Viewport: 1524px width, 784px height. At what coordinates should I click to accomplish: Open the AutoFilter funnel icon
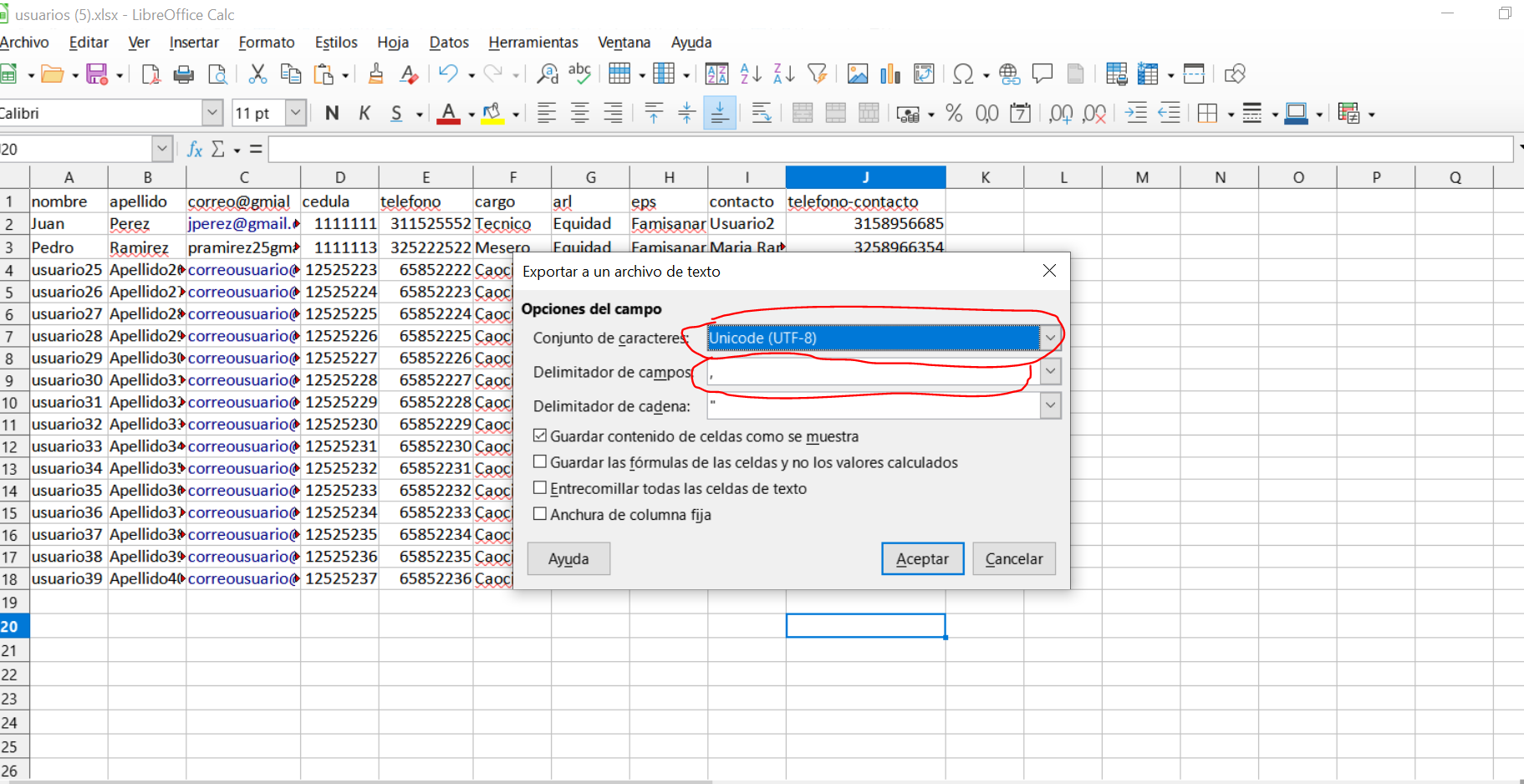(x=817, y=74)
